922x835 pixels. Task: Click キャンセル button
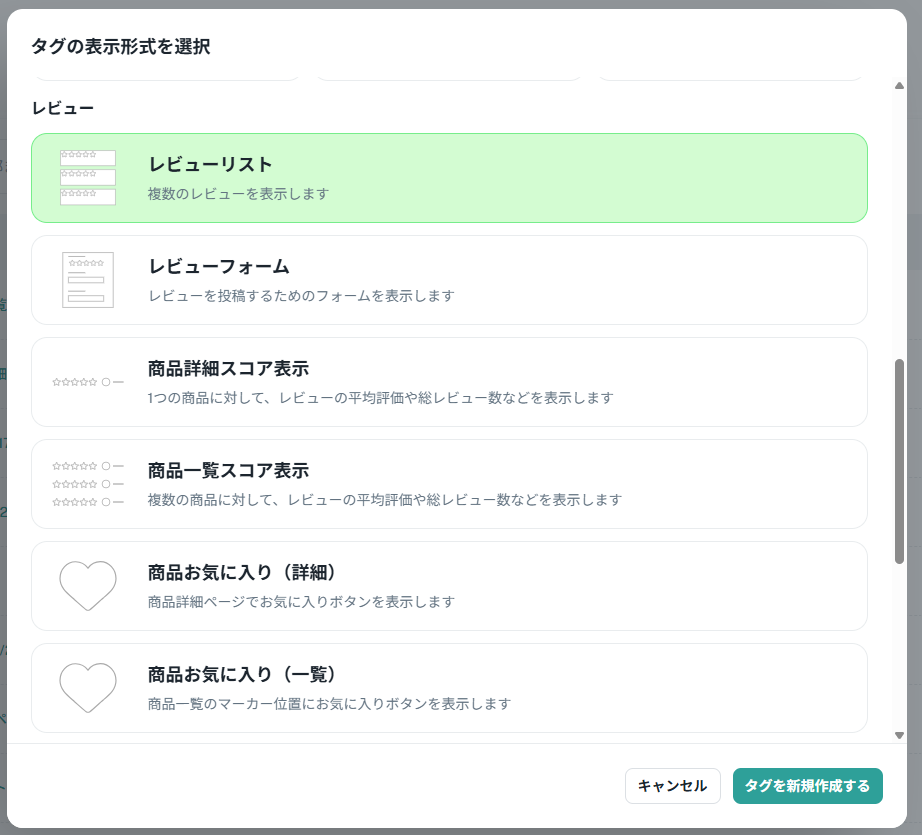(672, 786)
